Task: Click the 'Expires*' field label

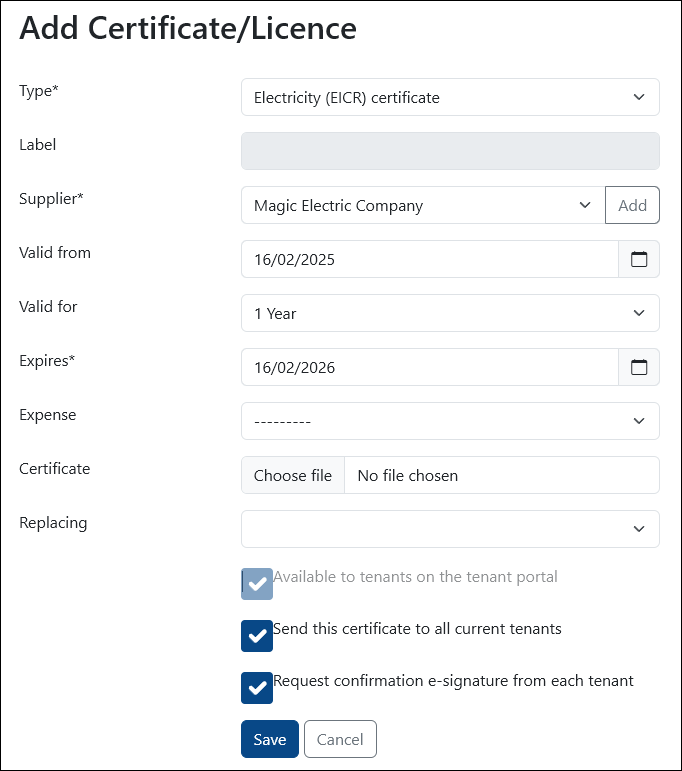Action: coord(47,360)
